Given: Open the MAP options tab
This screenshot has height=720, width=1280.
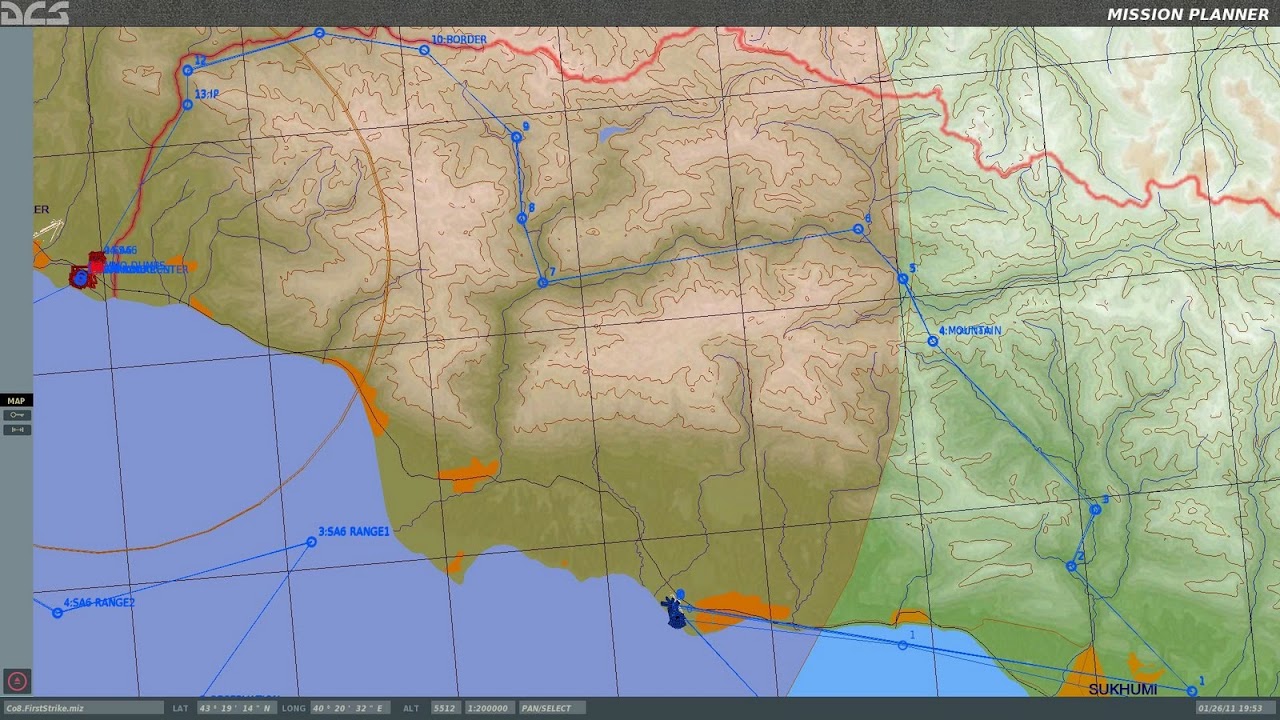Looking at the screenshot, I should click(x=16, y=401).
